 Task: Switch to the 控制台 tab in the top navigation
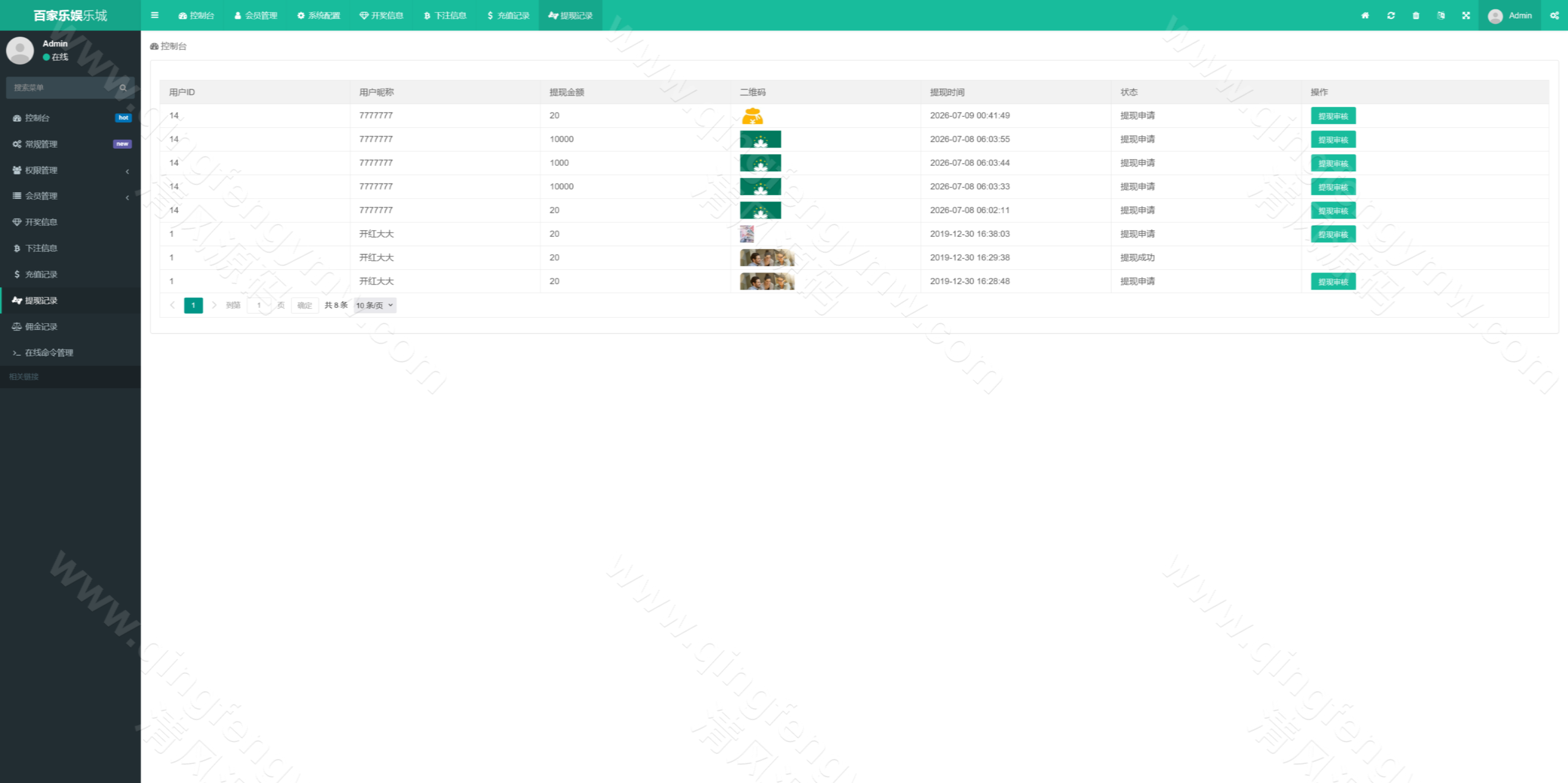(x=196, y=15)
